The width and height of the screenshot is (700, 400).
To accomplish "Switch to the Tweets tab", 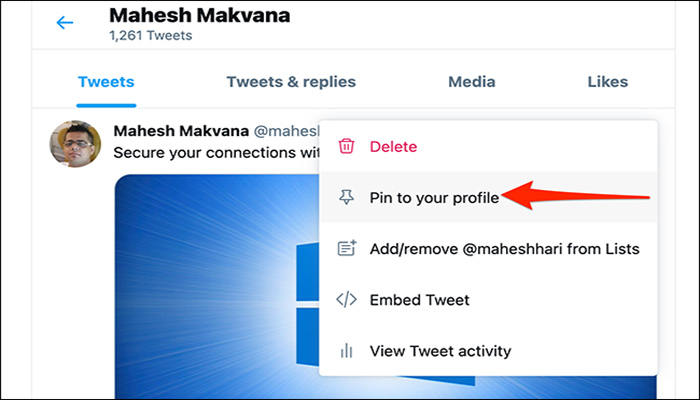I will [x=106, y=82].
